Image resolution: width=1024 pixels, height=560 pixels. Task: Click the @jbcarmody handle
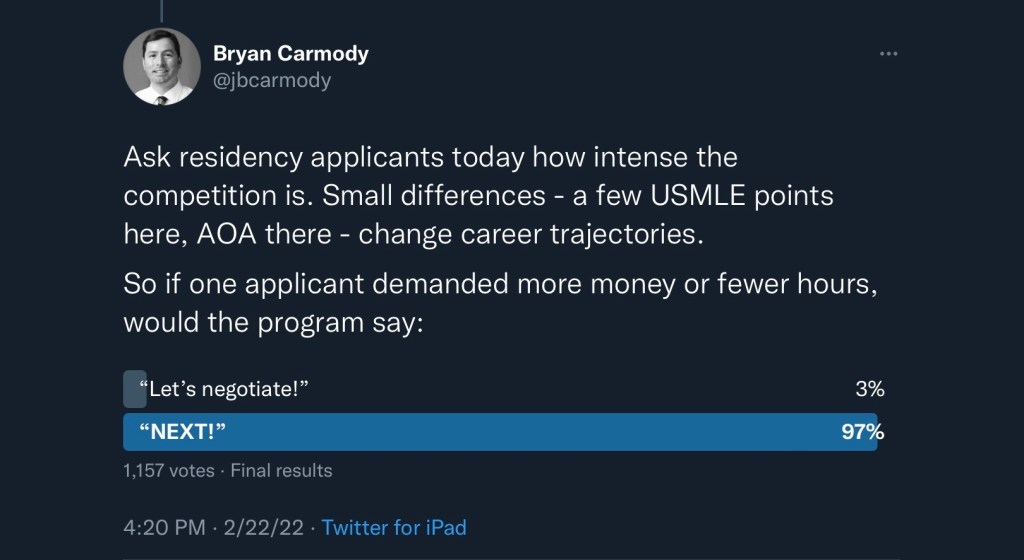coord(271,81)
